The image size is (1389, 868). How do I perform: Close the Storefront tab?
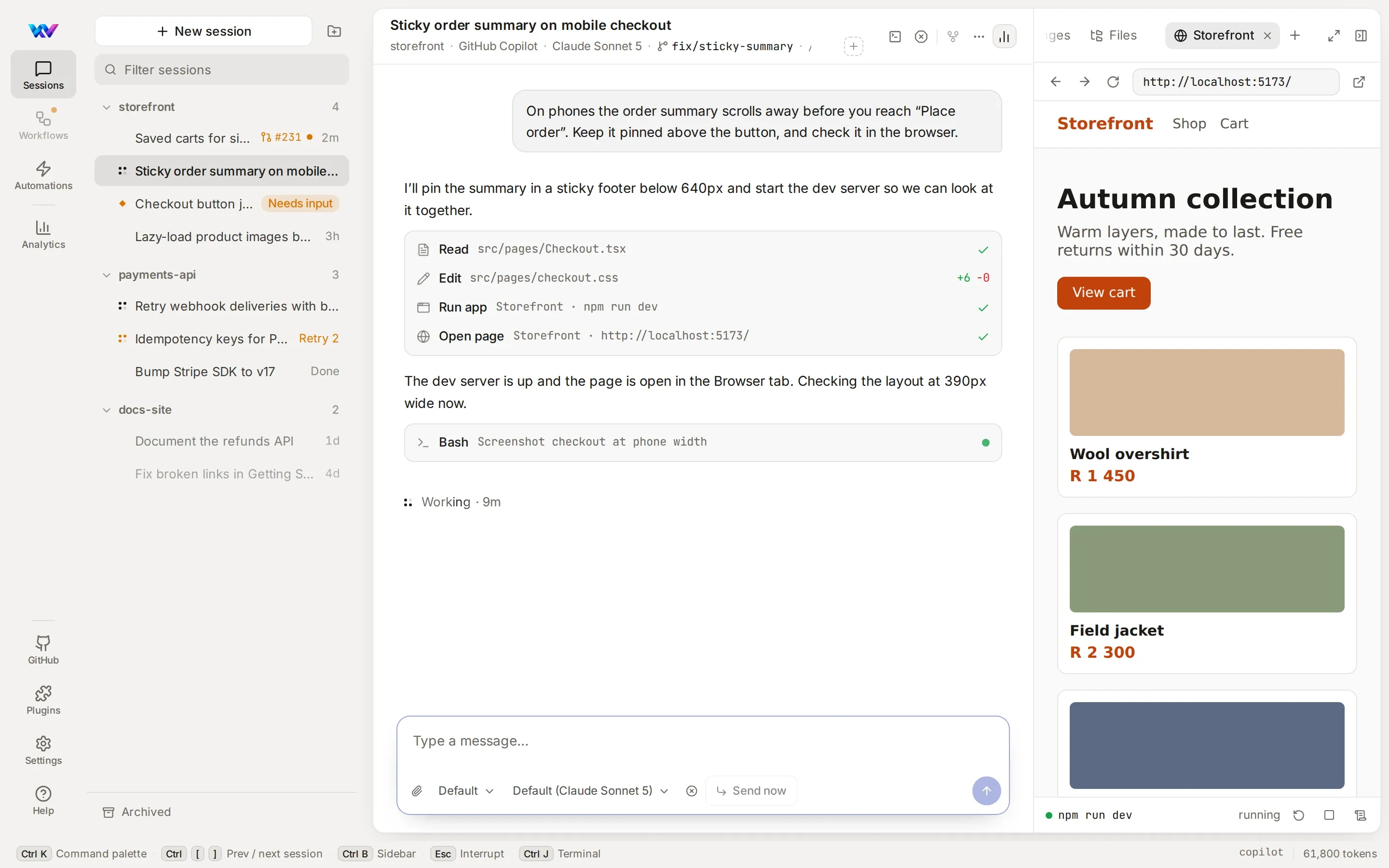(x=1267, y=36)
